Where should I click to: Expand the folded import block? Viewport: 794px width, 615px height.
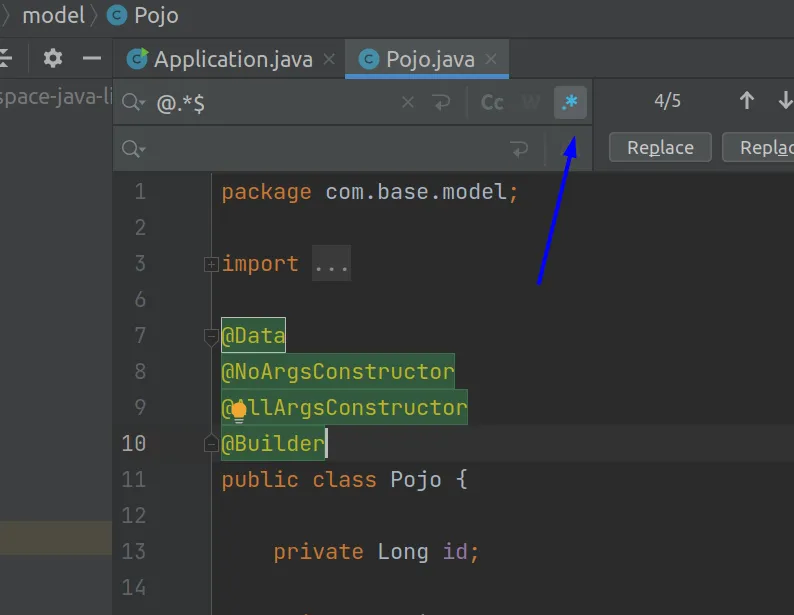(211, 264)
